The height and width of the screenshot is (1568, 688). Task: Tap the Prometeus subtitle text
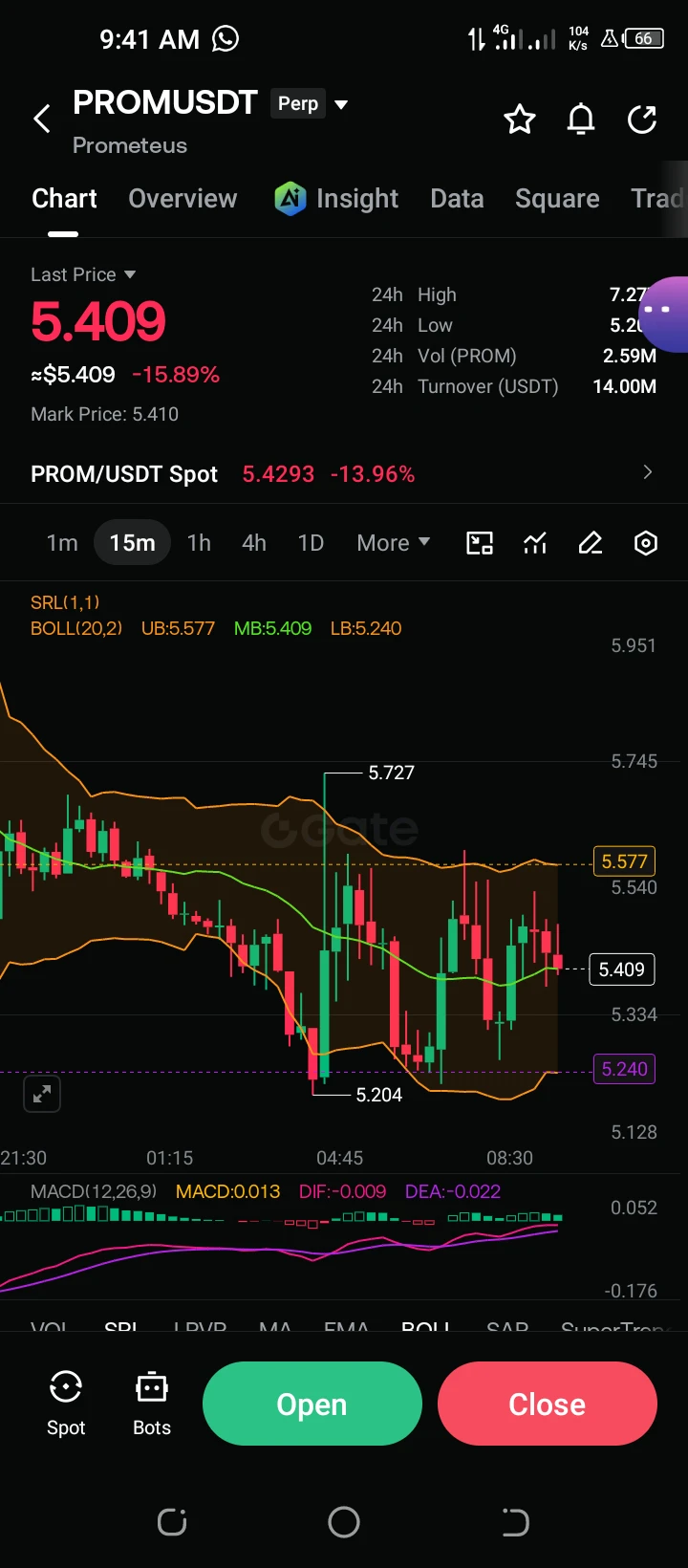[x=130, y=145]
